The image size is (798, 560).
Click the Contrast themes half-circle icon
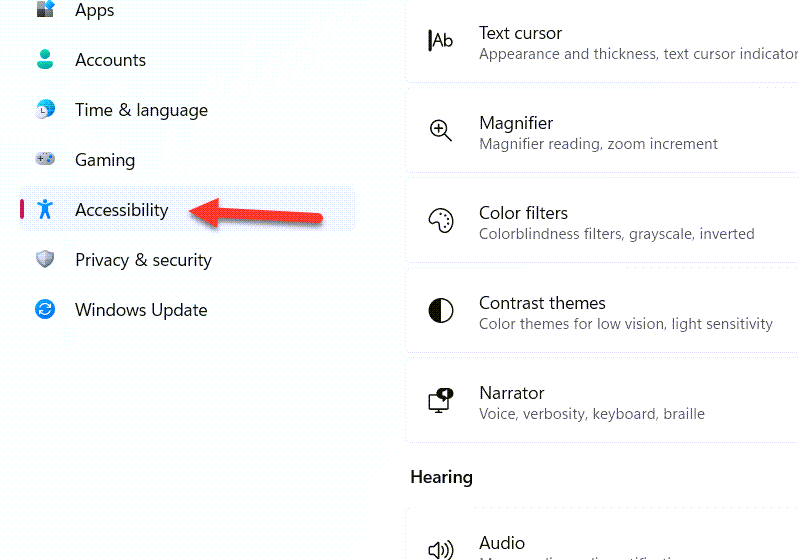pos(441,311)
